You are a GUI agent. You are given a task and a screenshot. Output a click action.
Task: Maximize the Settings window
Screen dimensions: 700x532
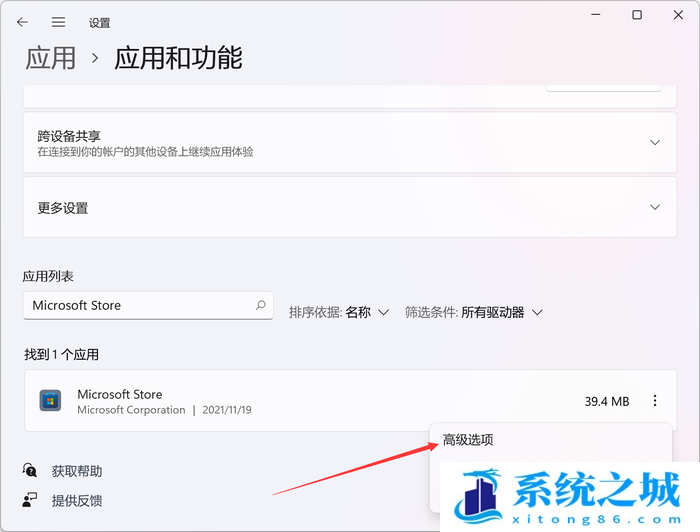(x=637, y=15)
